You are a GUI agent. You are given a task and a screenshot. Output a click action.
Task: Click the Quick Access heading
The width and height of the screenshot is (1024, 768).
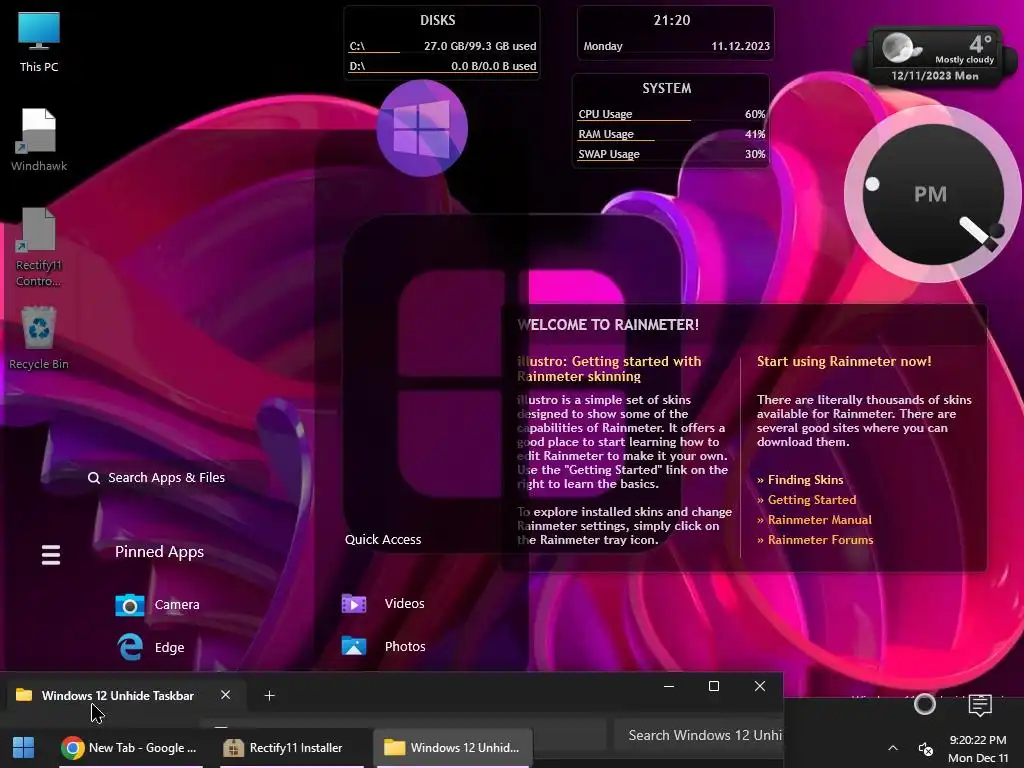383,540
